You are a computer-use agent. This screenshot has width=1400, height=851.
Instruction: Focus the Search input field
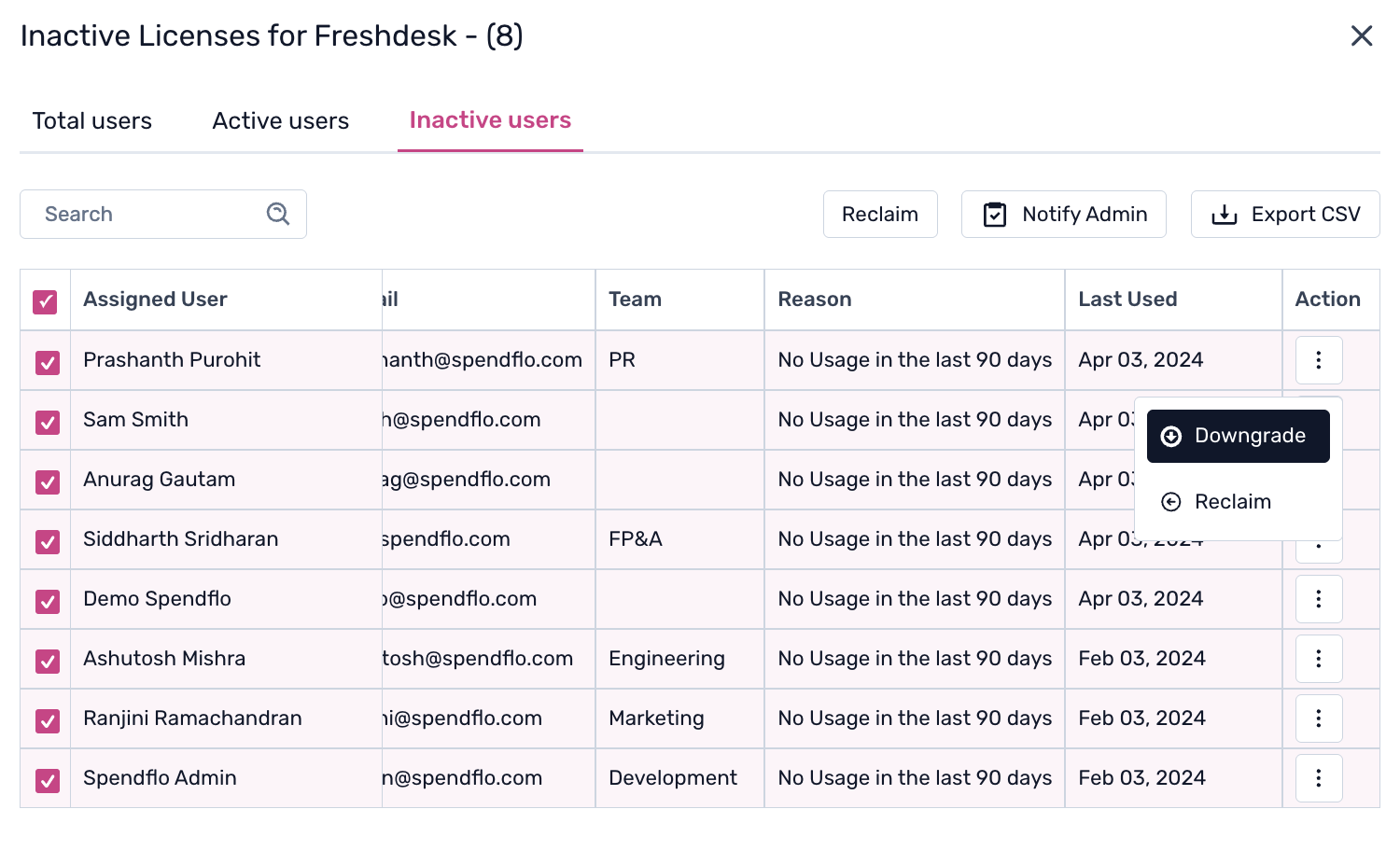(163, 214)
